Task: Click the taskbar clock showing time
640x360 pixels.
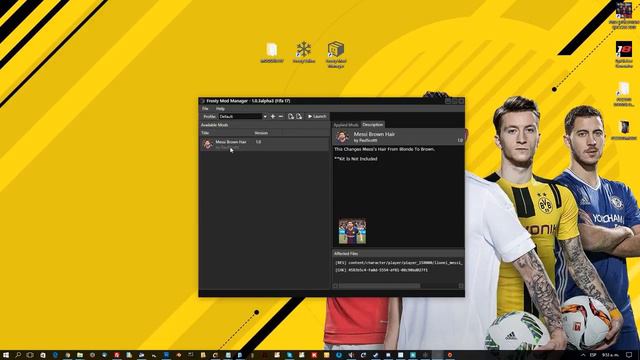Action: (x=610, y=355)
